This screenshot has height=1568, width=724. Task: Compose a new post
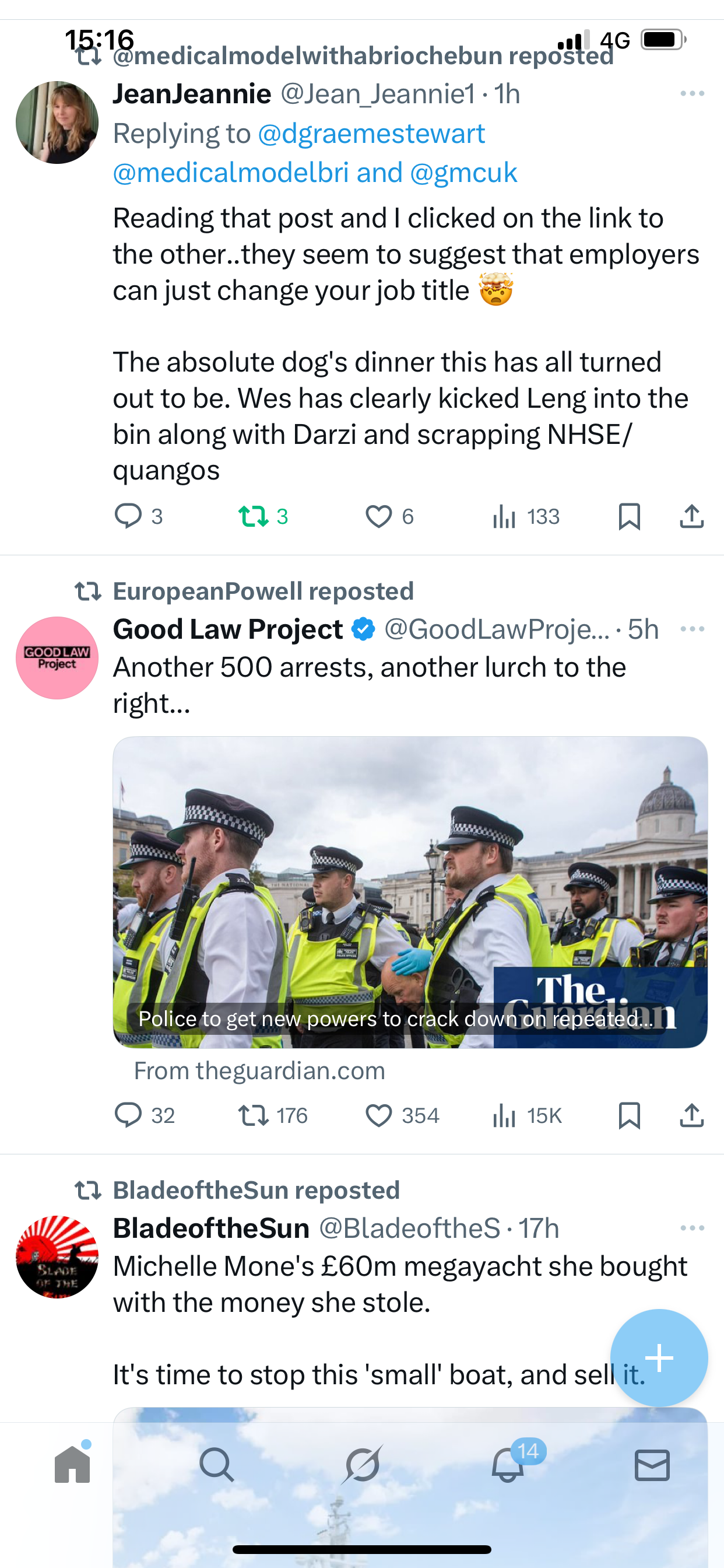point(659,1357)
